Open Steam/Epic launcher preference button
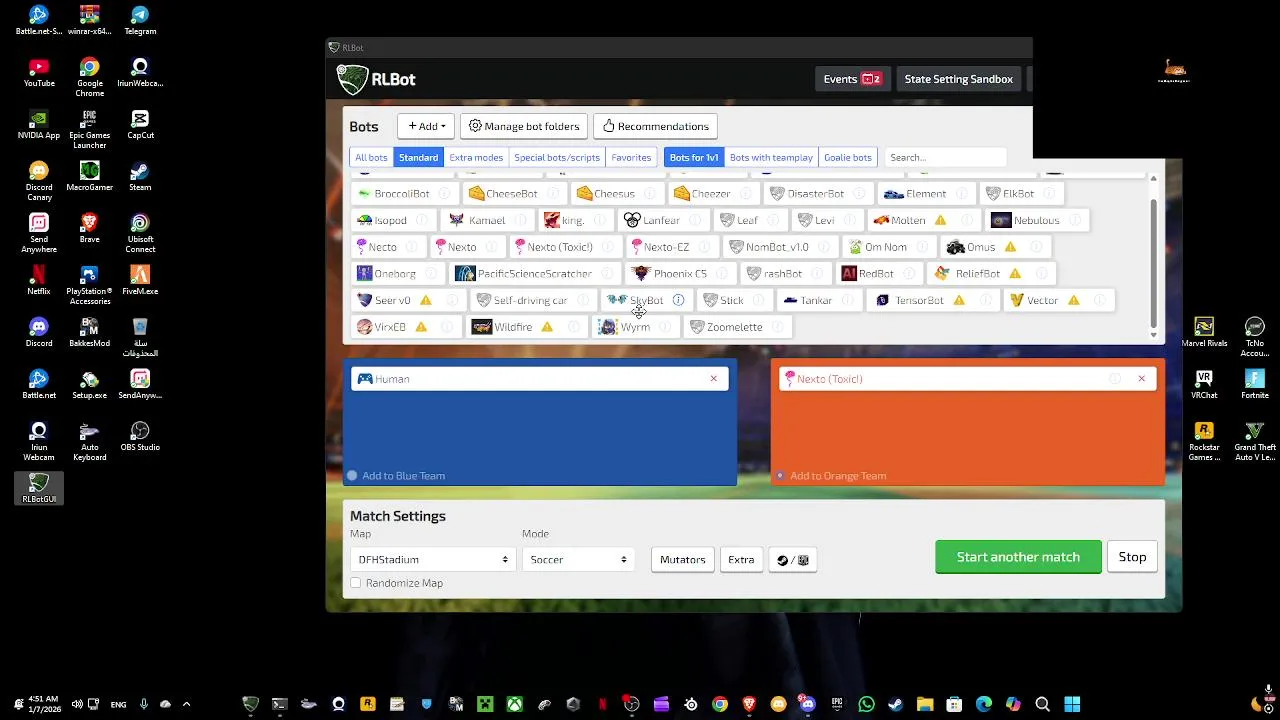 [x=793, y=560]
